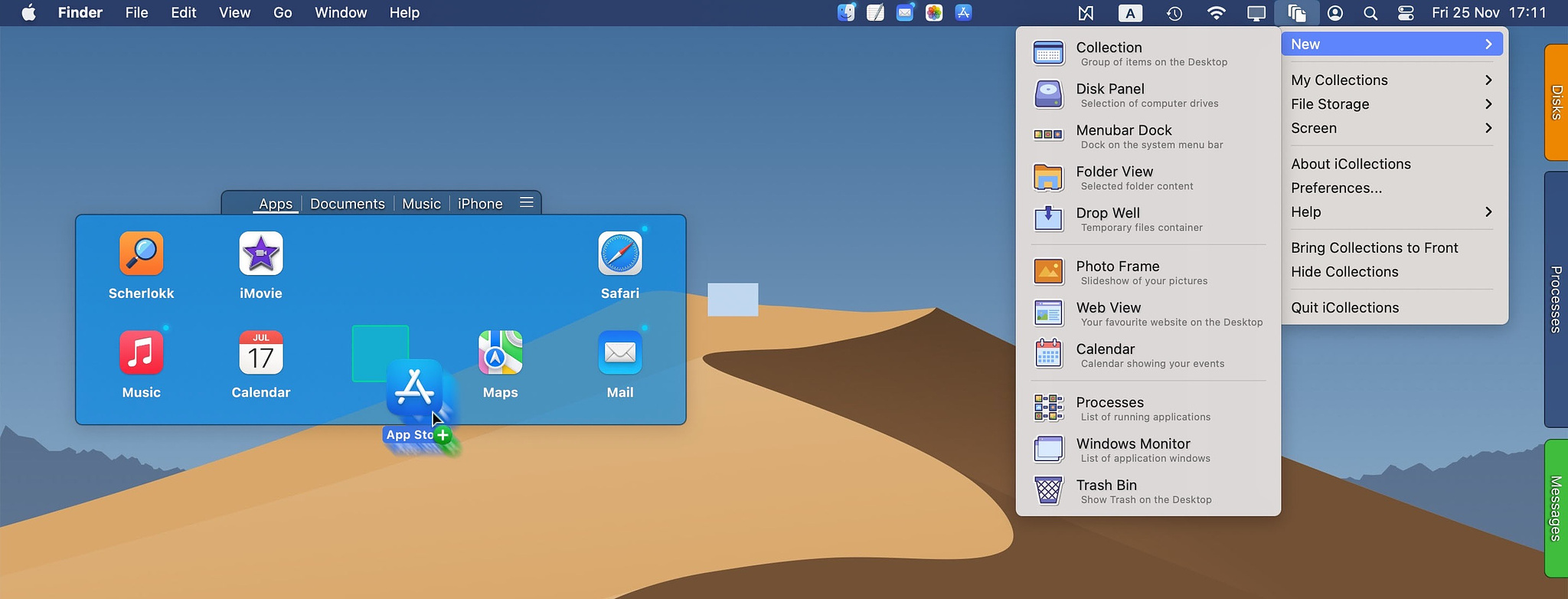The width and height of the screenshot is (1568, 599).
Task: Click the input source A icon
Action: click(1130, 13)
